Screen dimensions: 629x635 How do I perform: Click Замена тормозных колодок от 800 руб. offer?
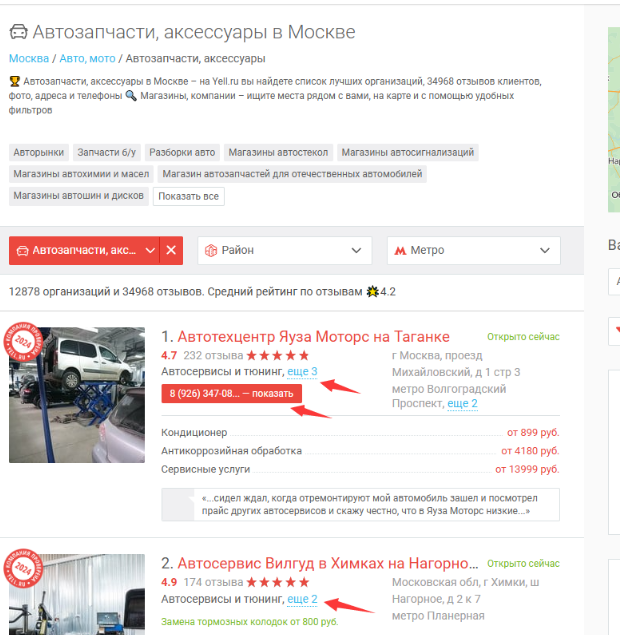pos(249,622)
